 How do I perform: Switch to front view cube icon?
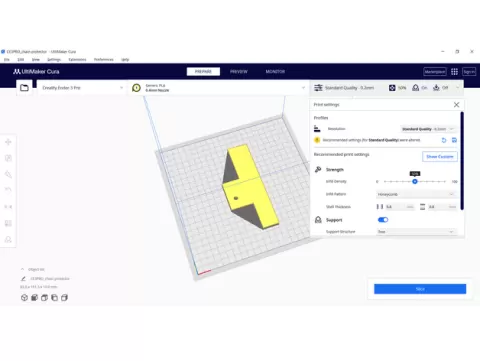point(34,298)
